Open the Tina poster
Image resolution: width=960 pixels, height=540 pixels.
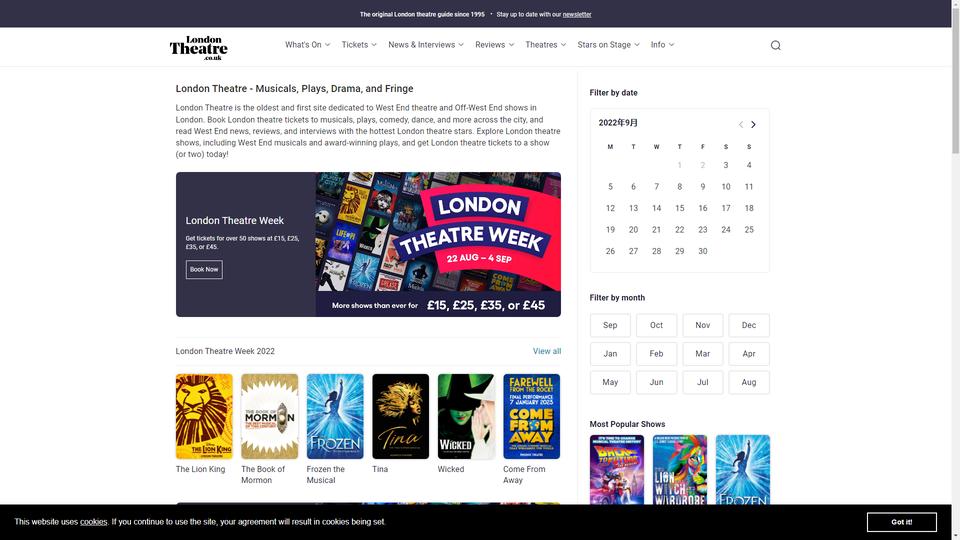(x=400, y=416)
